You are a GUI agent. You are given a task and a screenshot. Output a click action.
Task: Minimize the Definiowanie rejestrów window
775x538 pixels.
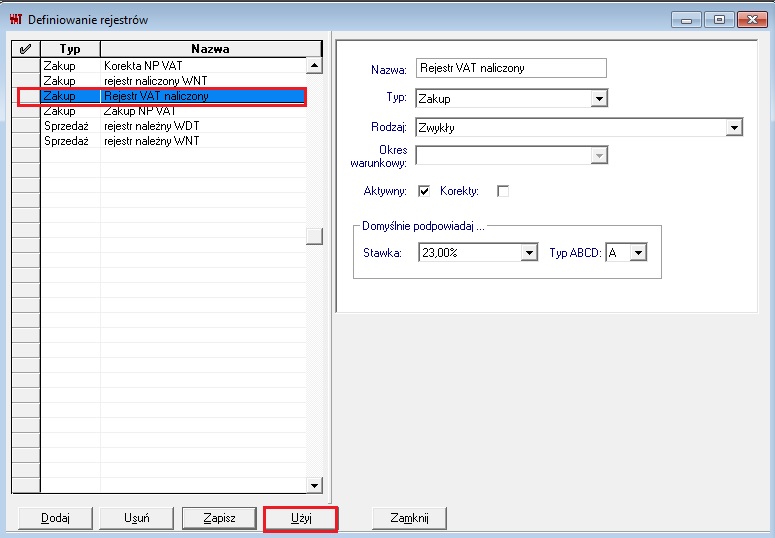pyautogui.click(x=686, y=20)
